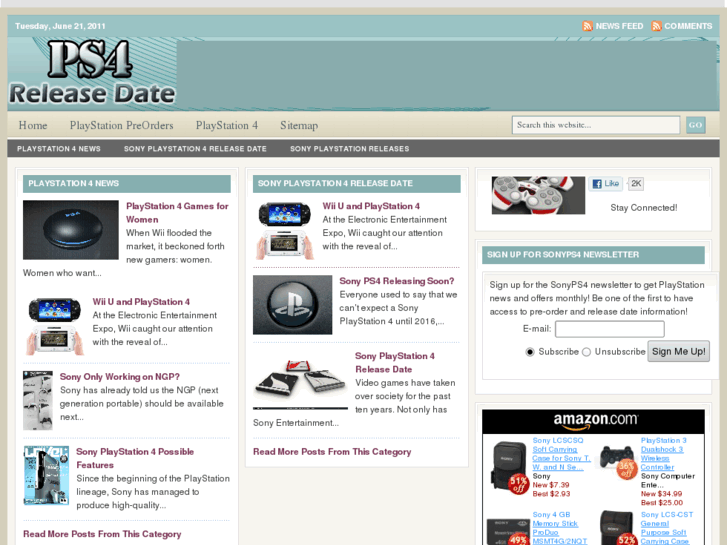Open the Sony 4 GB Memory Stick ProDuo link
This screenshot has height=545, width=727.
tap(560, 528)
